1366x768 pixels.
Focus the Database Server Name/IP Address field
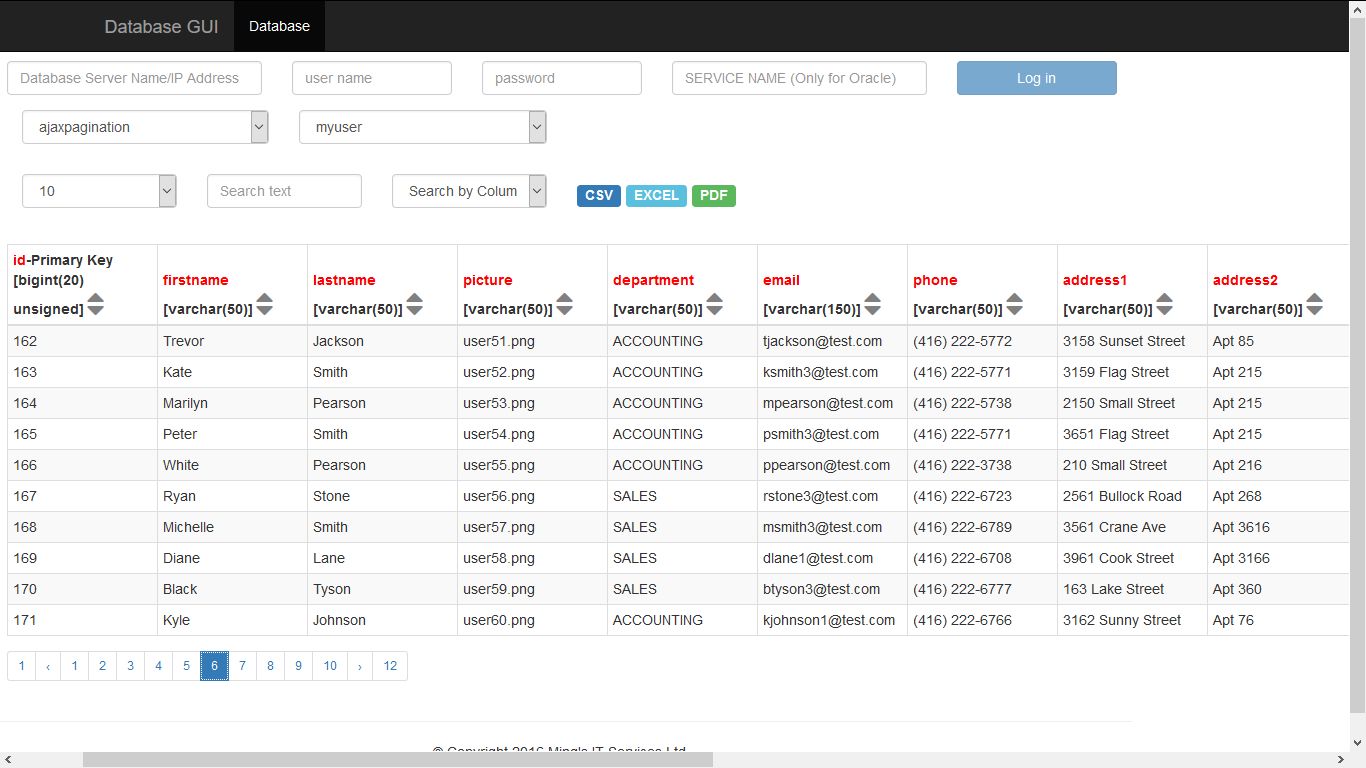[x=134, y=78]
